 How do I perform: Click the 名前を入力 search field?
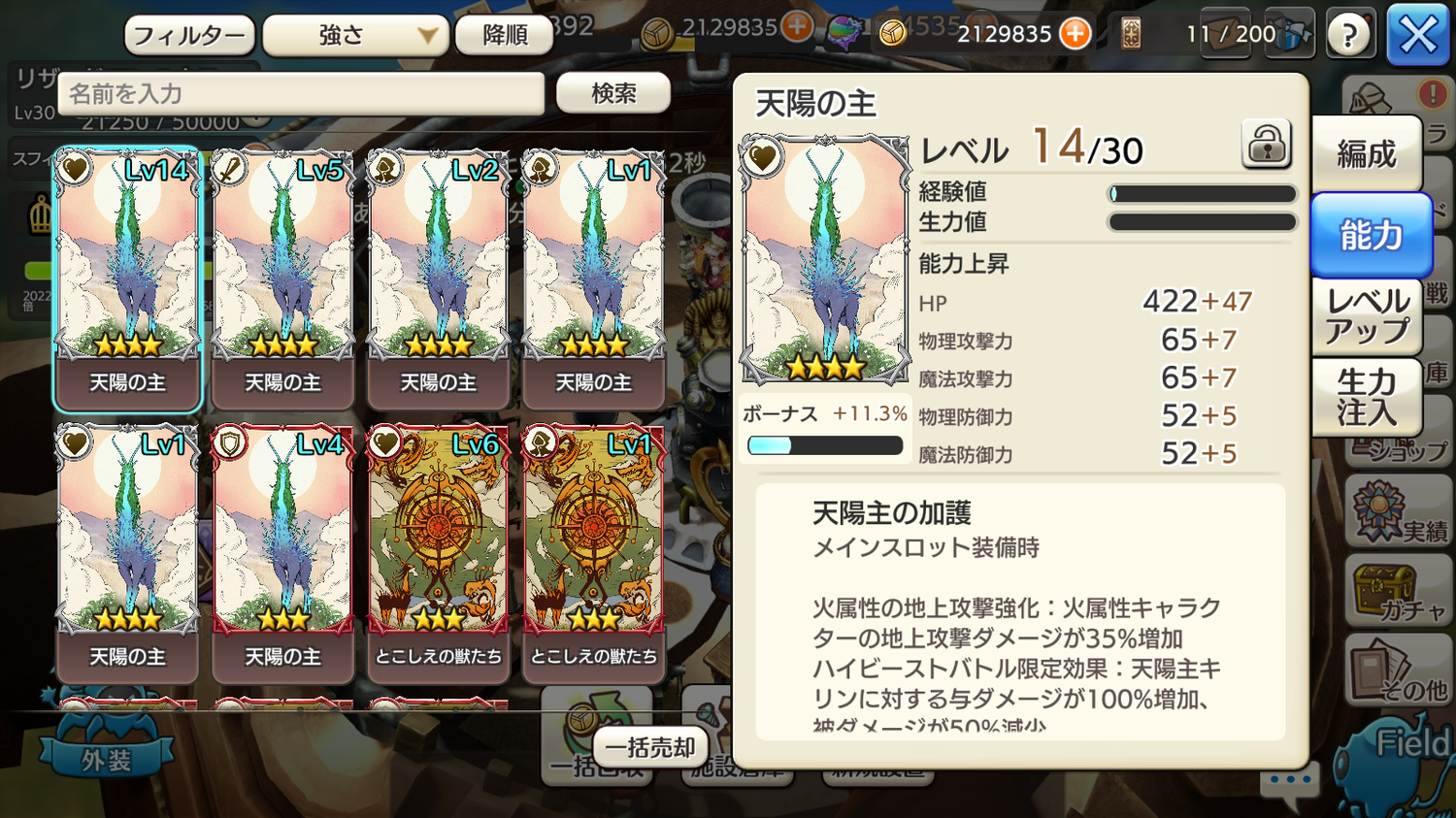click(x=301, y=94)
